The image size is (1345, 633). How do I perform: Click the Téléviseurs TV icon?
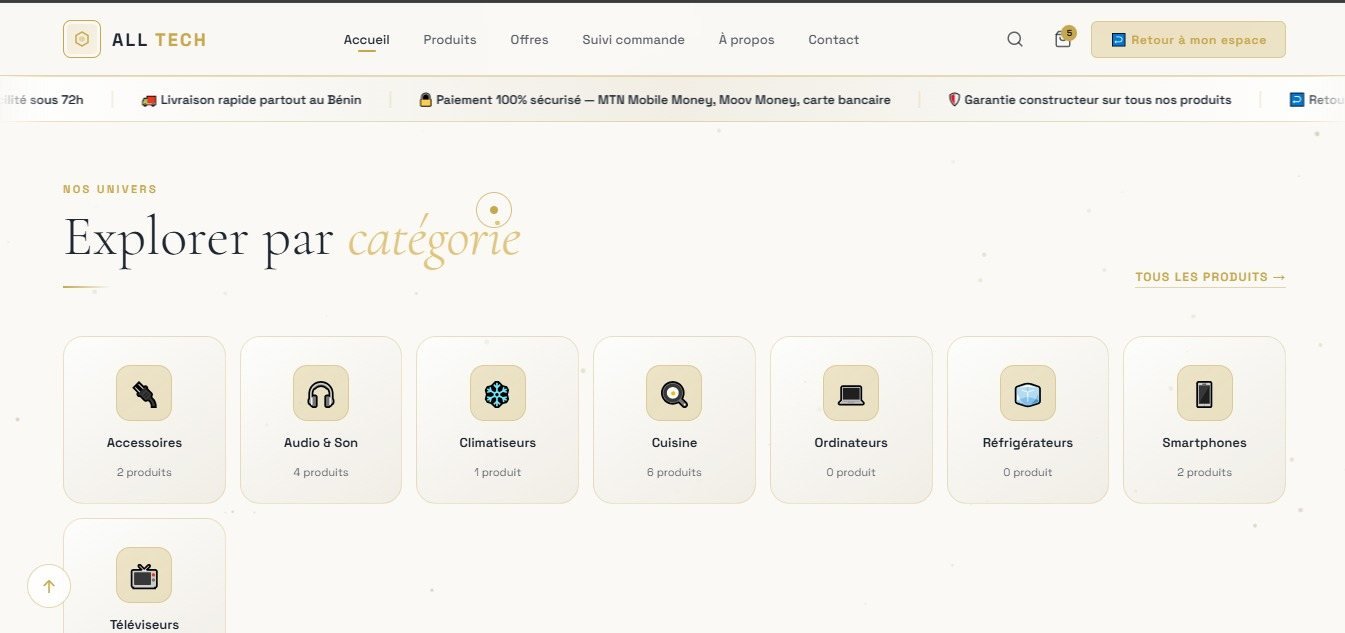(144, 575)
